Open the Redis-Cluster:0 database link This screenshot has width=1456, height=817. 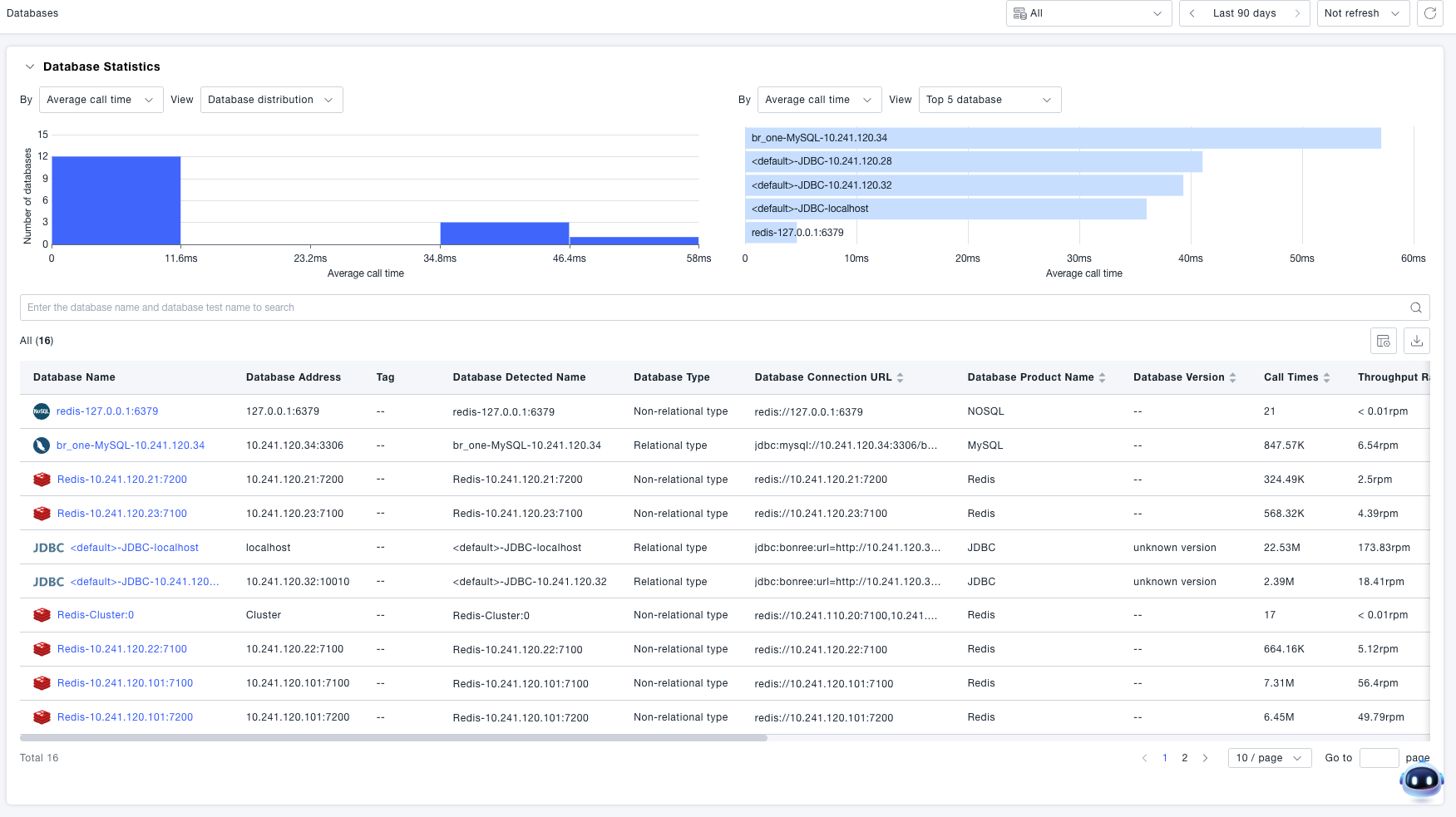pos(96,615)
